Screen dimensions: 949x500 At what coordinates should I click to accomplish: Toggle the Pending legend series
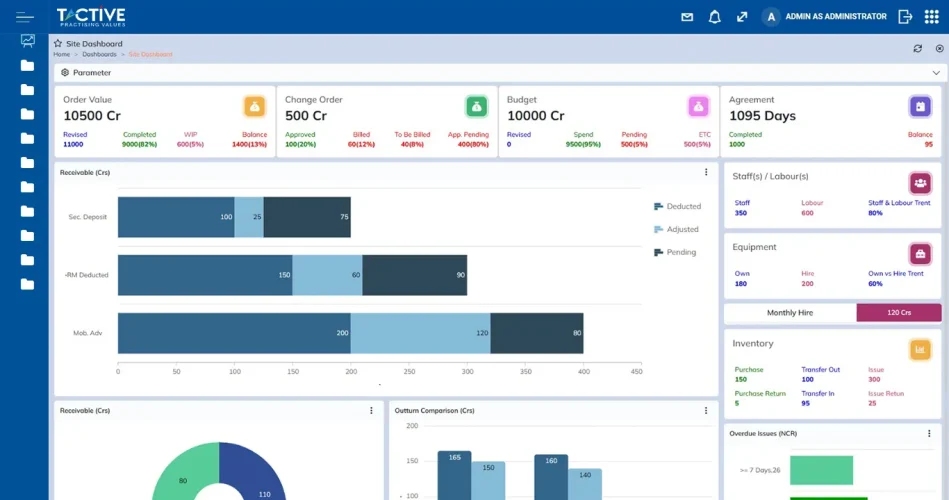pos(675,252)
